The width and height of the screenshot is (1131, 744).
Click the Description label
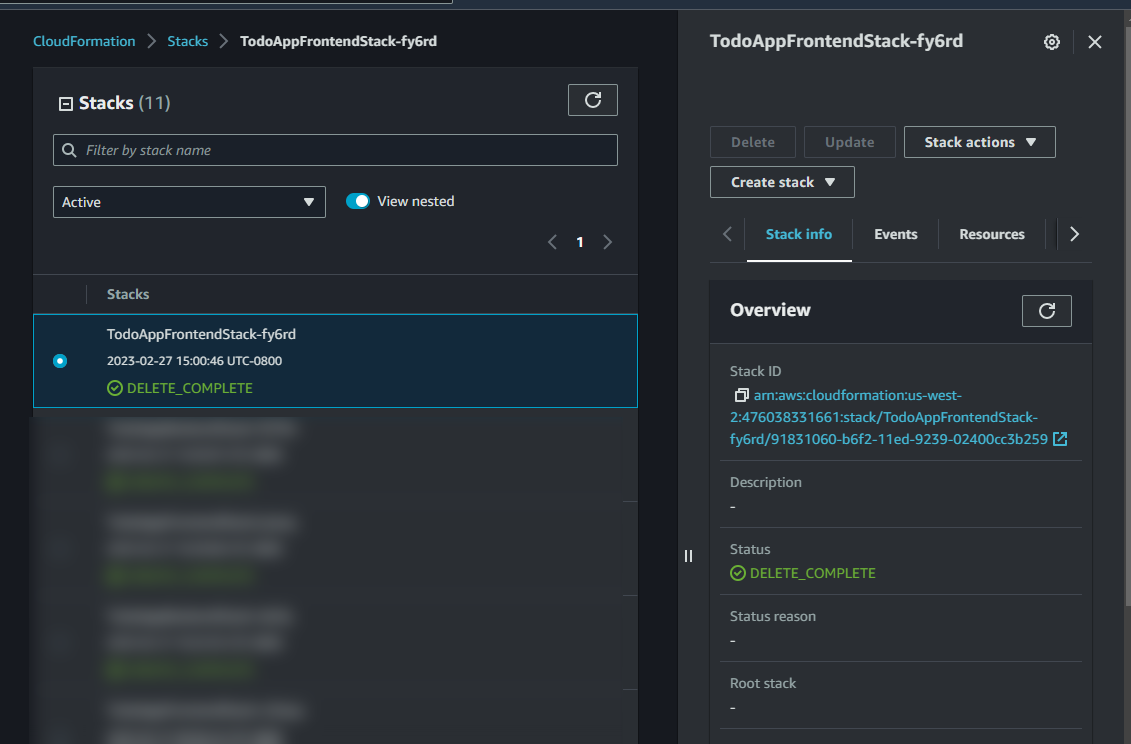(x=765, y=482)
